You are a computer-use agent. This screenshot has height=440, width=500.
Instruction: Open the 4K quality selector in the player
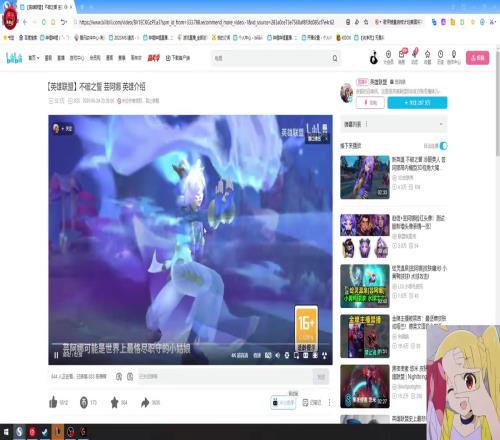pos(239,356)
